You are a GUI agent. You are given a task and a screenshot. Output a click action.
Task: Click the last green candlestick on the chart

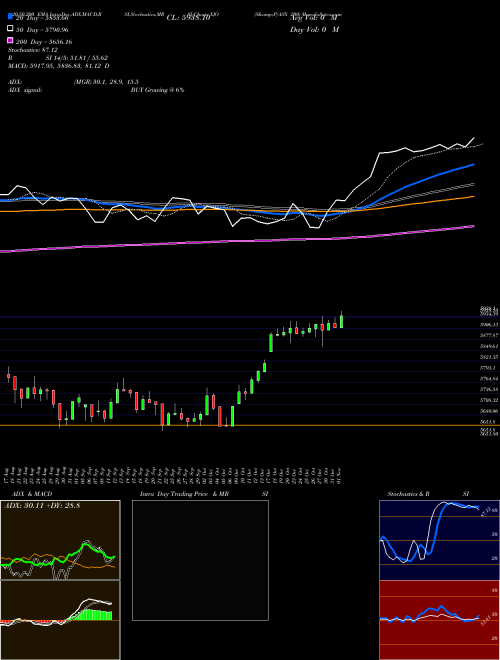point(341,321)
